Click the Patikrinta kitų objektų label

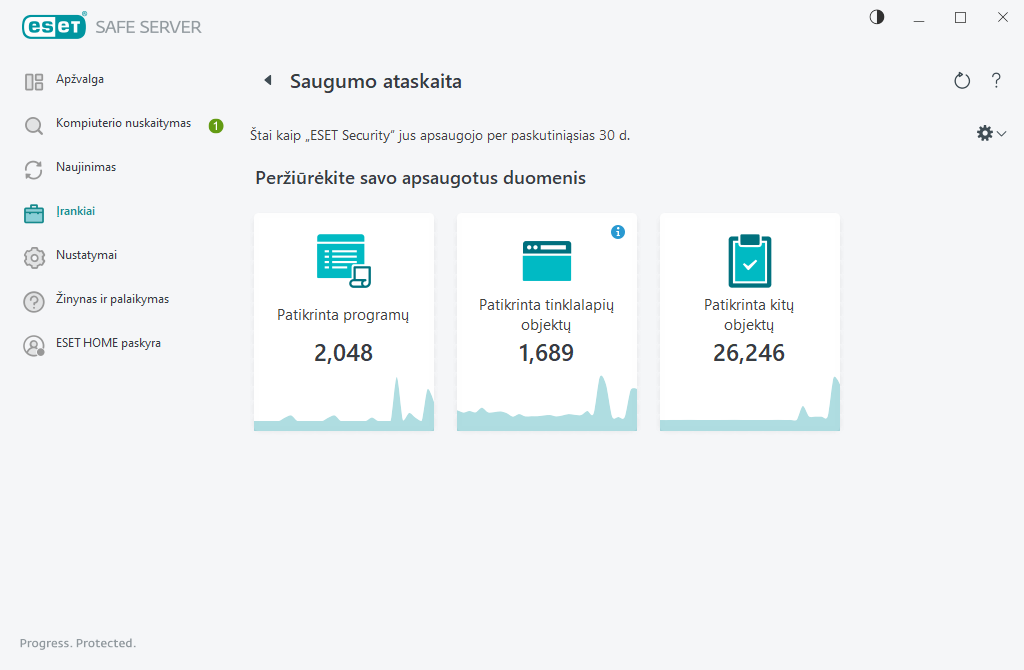749,315
